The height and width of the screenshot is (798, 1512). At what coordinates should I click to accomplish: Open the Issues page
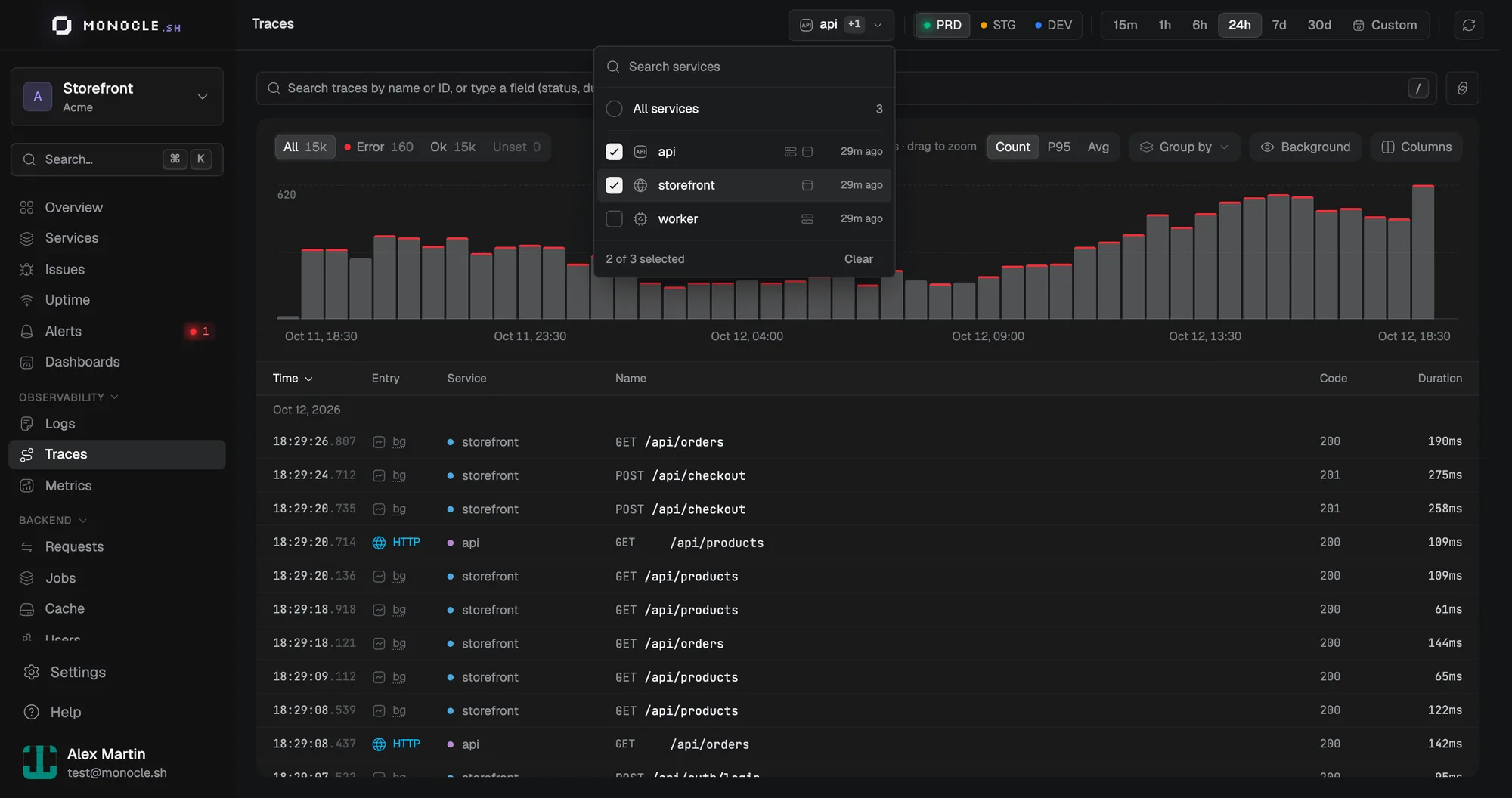tap(117, 269)
